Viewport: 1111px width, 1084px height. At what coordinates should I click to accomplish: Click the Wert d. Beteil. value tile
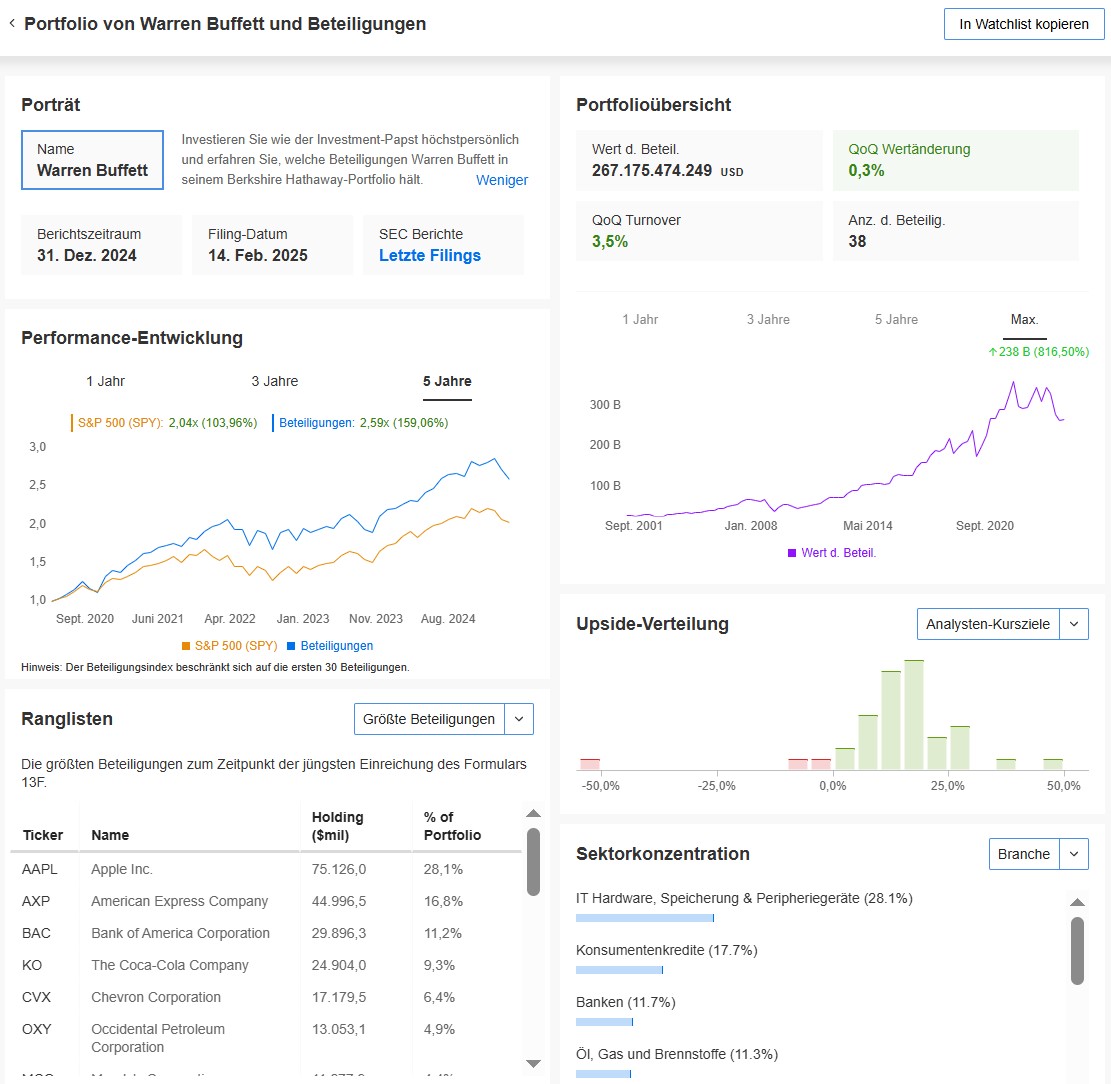pos(699,160)
